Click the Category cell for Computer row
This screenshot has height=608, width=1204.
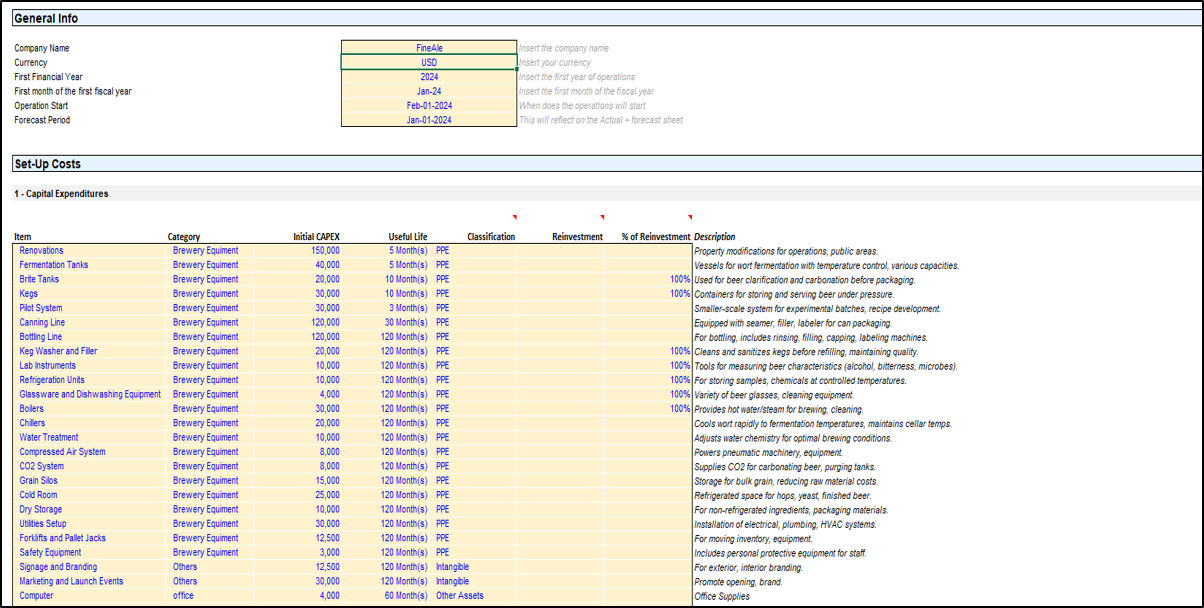[x=185, y=596]
